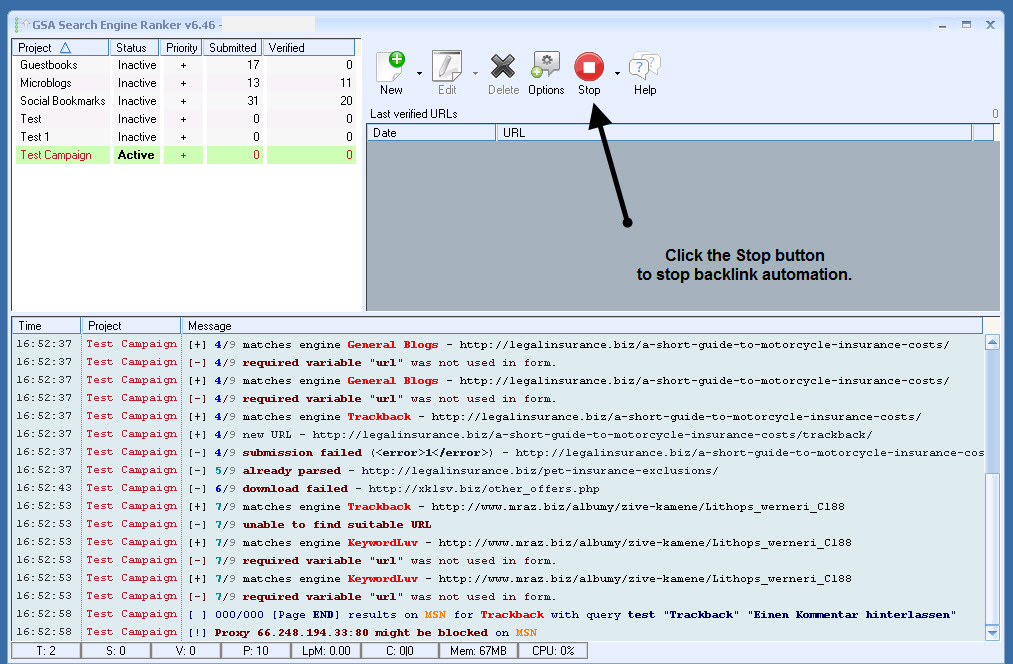Select the Social Bookmarks project

click(x=62, y=101)
